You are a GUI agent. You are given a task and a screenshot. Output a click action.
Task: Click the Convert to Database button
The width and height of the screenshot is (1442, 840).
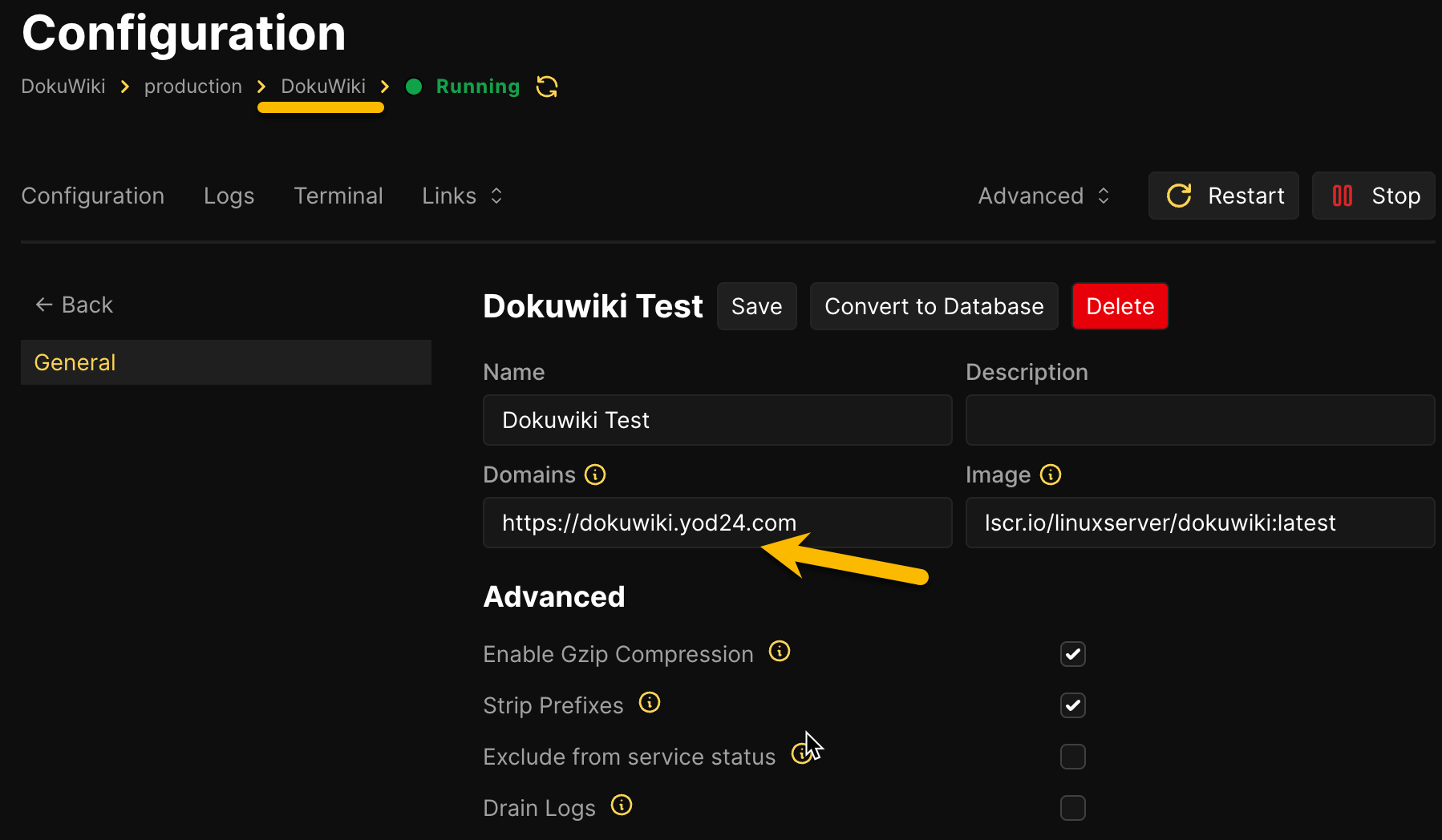(934, 306)
